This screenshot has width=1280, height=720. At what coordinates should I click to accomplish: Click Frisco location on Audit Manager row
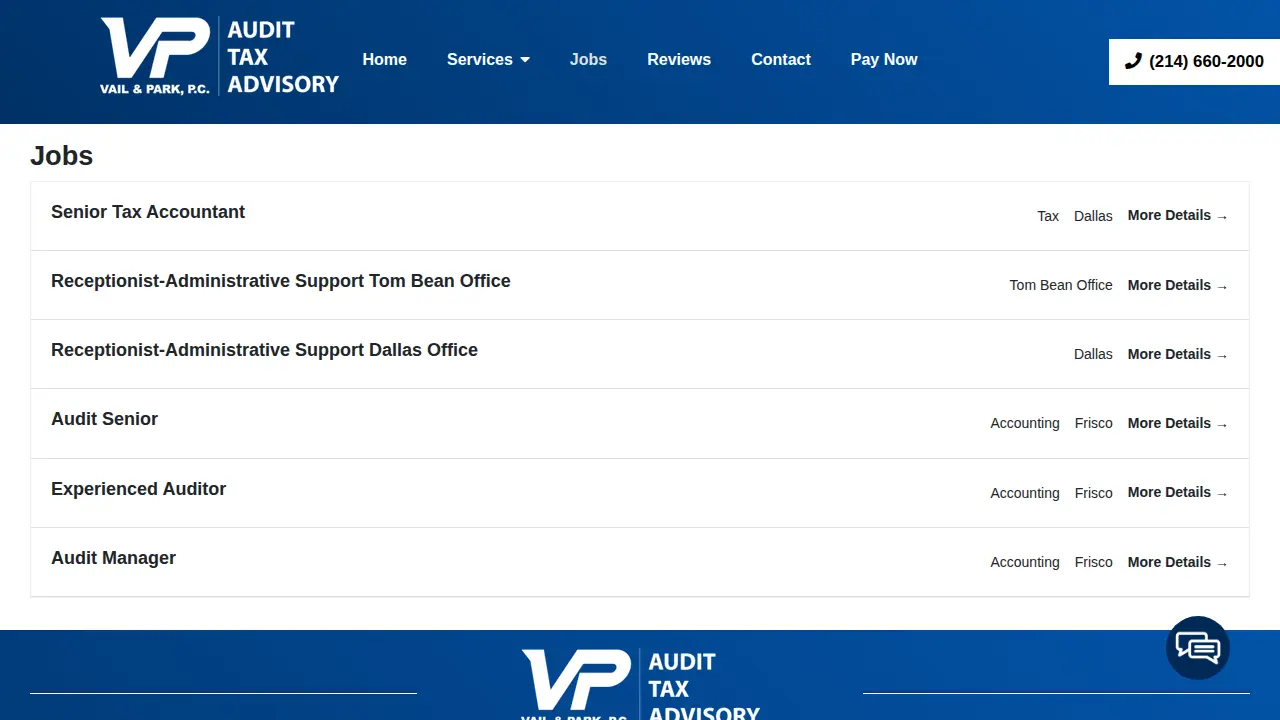pyautogui.click(x=1094, y=562)
